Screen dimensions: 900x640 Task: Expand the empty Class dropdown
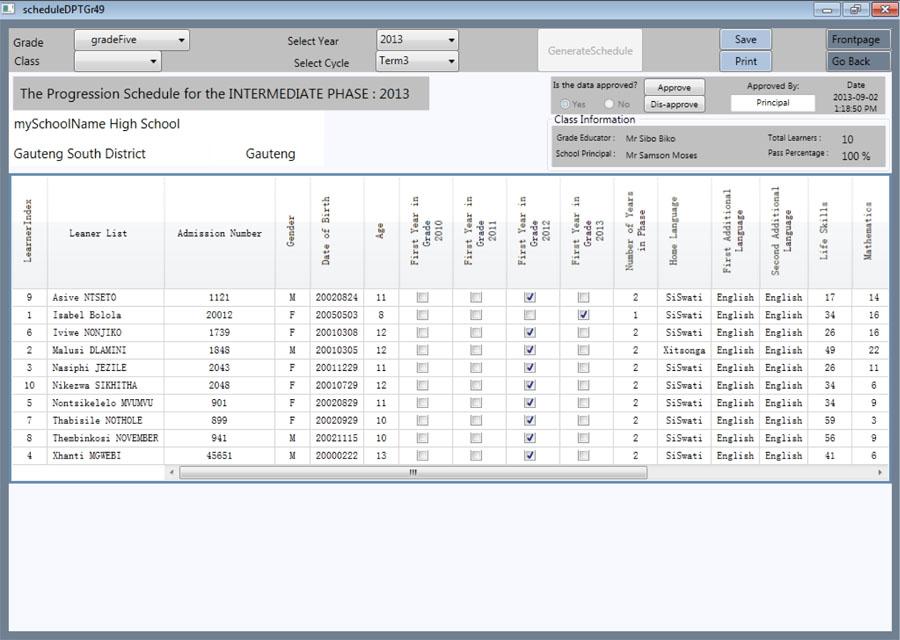[x=117, y=60]
